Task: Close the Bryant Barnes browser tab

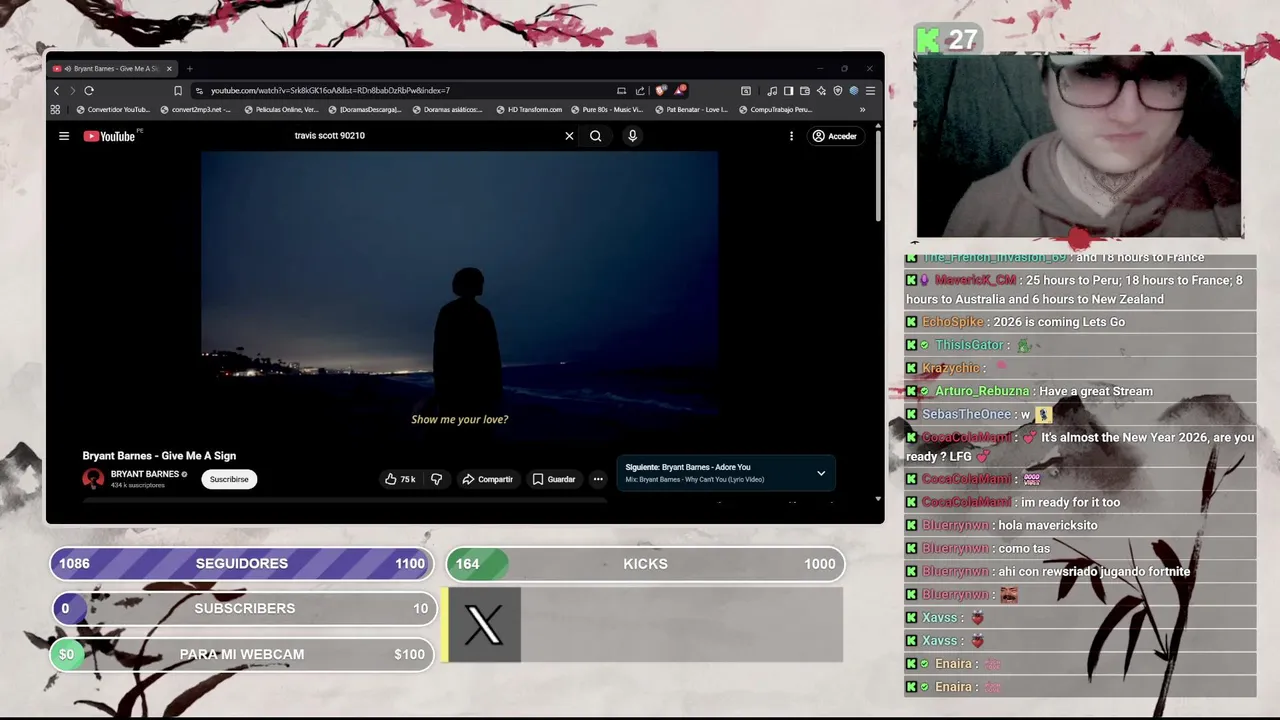Action: coord(169,69)
